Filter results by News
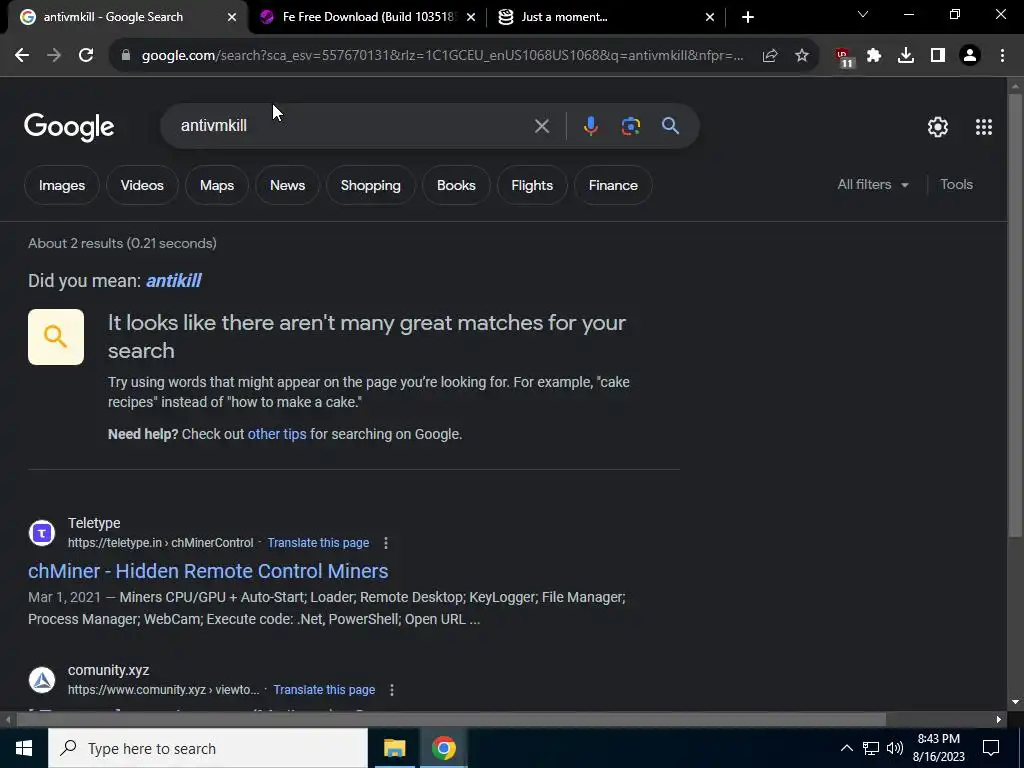Viewport: 1024px width, 768px height. click(287, 185)
